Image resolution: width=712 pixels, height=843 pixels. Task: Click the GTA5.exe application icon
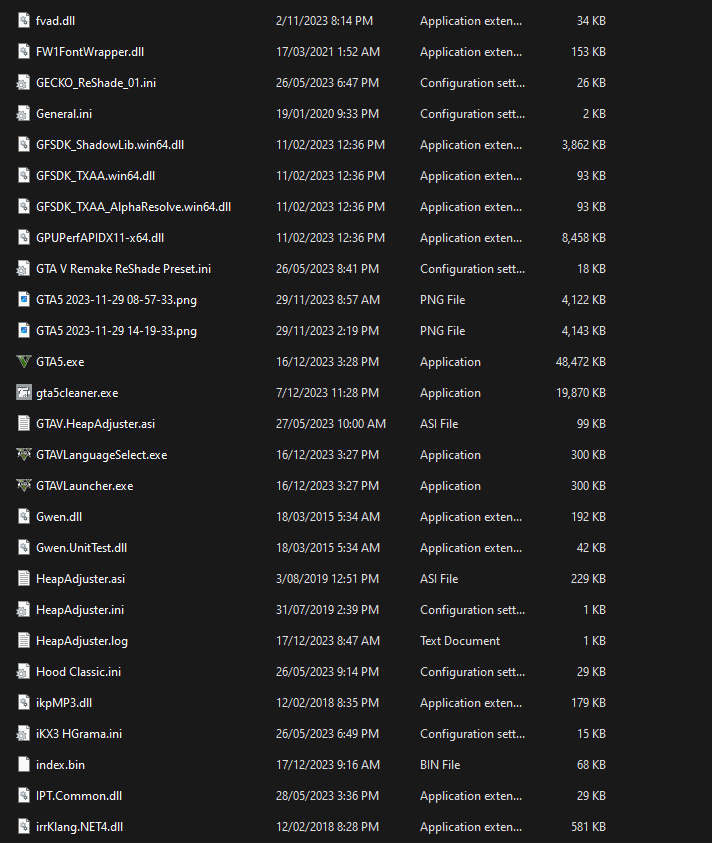25,362
